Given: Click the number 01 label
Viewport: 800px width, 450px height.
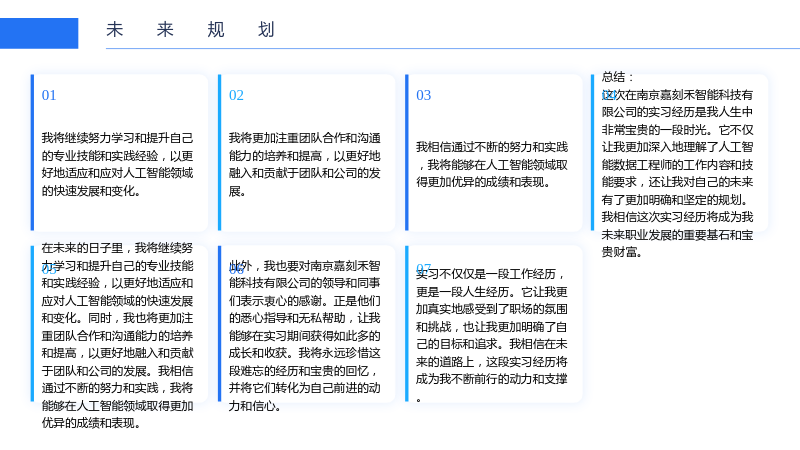Looking at the screenshot, I should point(49,95).
